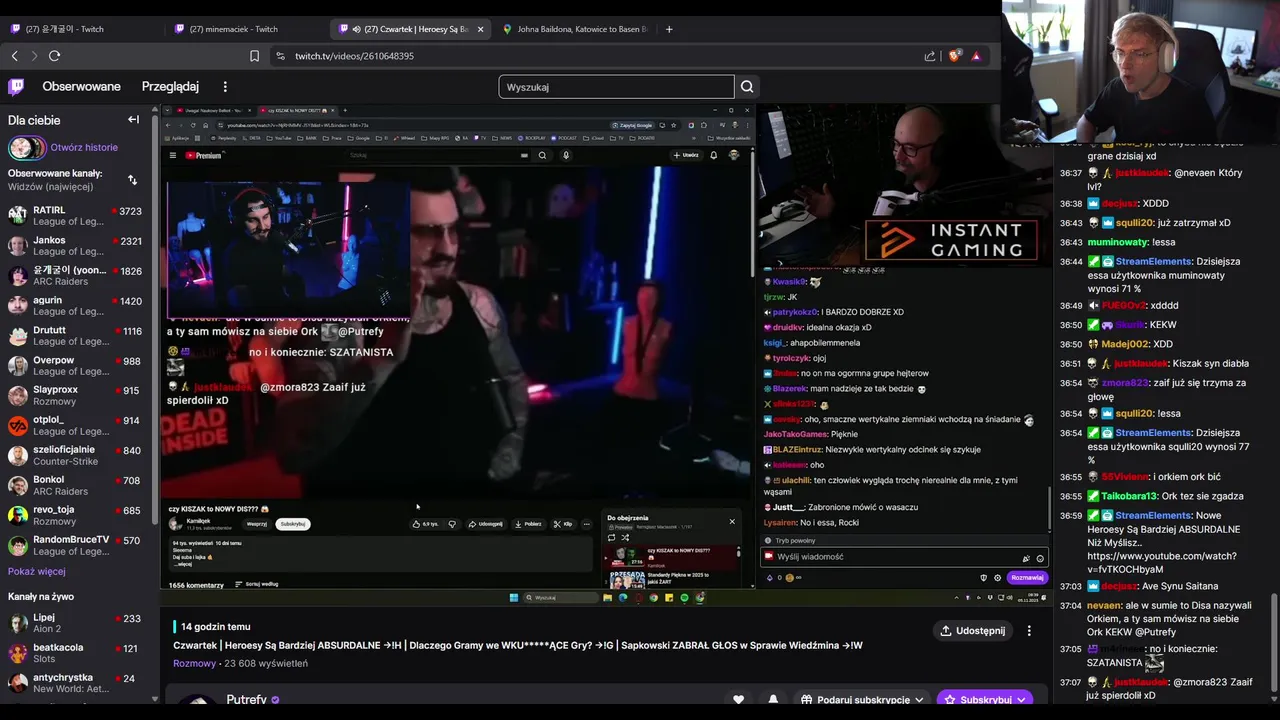This screenshot has height=720, width=1280.
Task: Click chat username FUEGOv2
Action: click(1126, 305)
